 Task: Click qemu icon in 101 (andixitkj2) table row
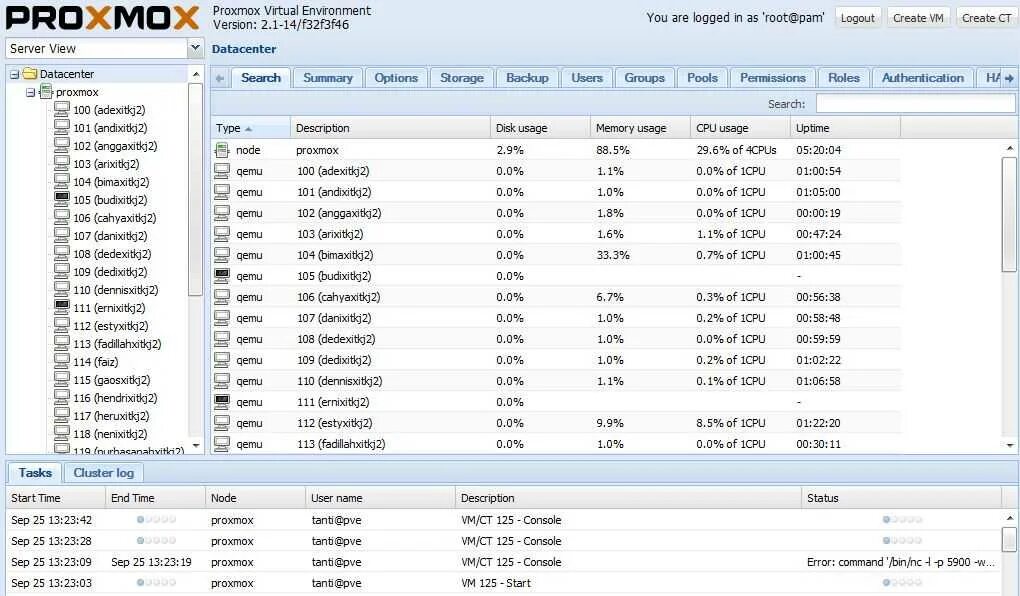(222, 192)
